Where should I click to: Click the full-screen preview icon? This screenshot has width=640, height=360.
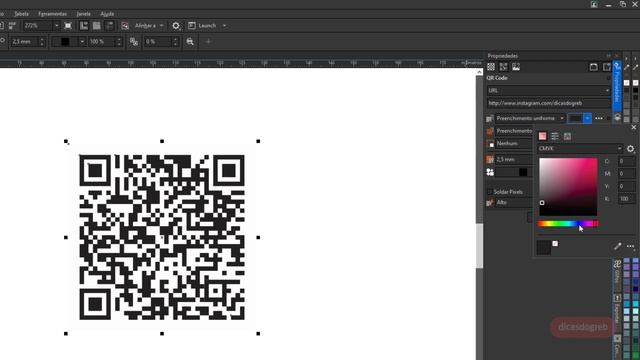pyautogui.click(x=68, y=26)
